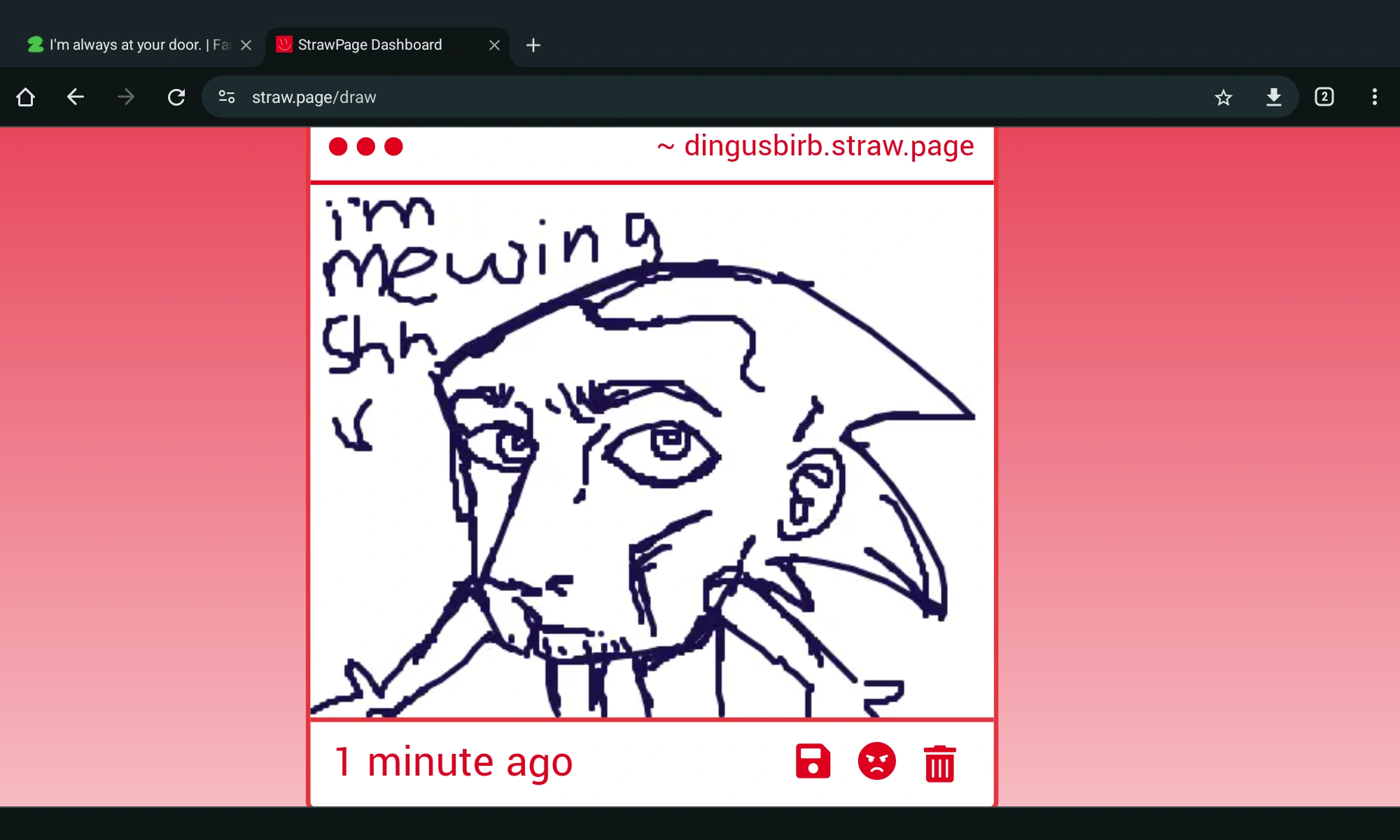The width and height of the screenshot is (1400, 840).
Task: Open the Chrome three-dot menu
Action: point(1374,97)
